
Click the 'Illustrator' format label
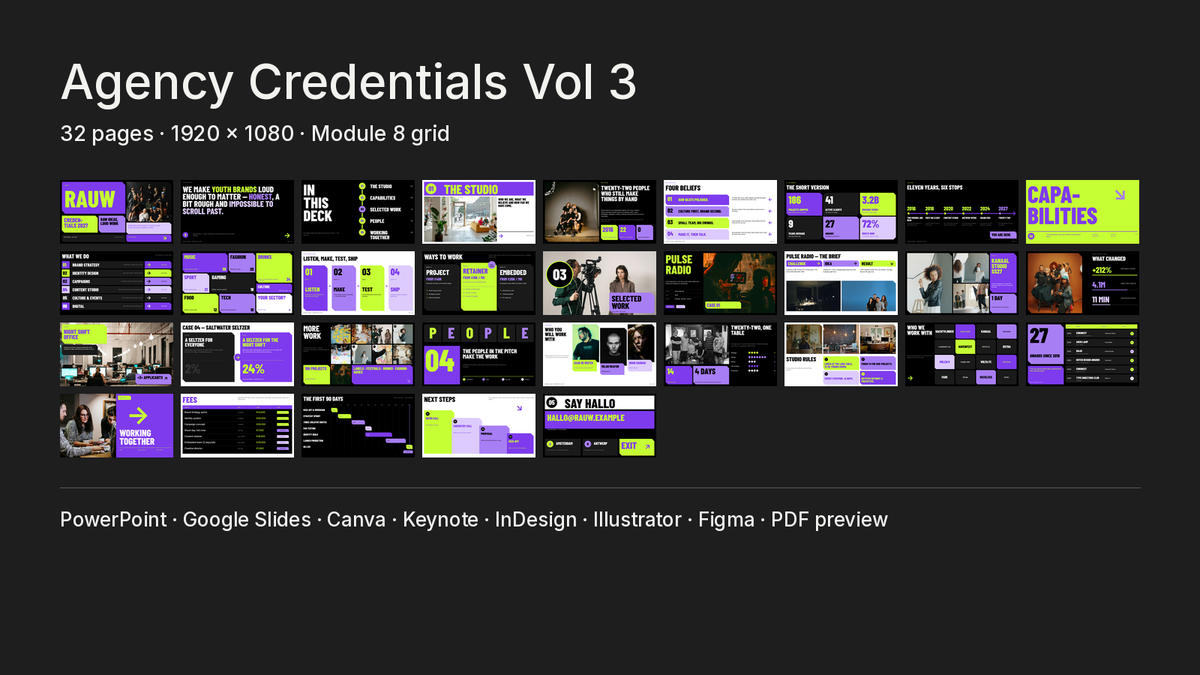click(637, 519)
